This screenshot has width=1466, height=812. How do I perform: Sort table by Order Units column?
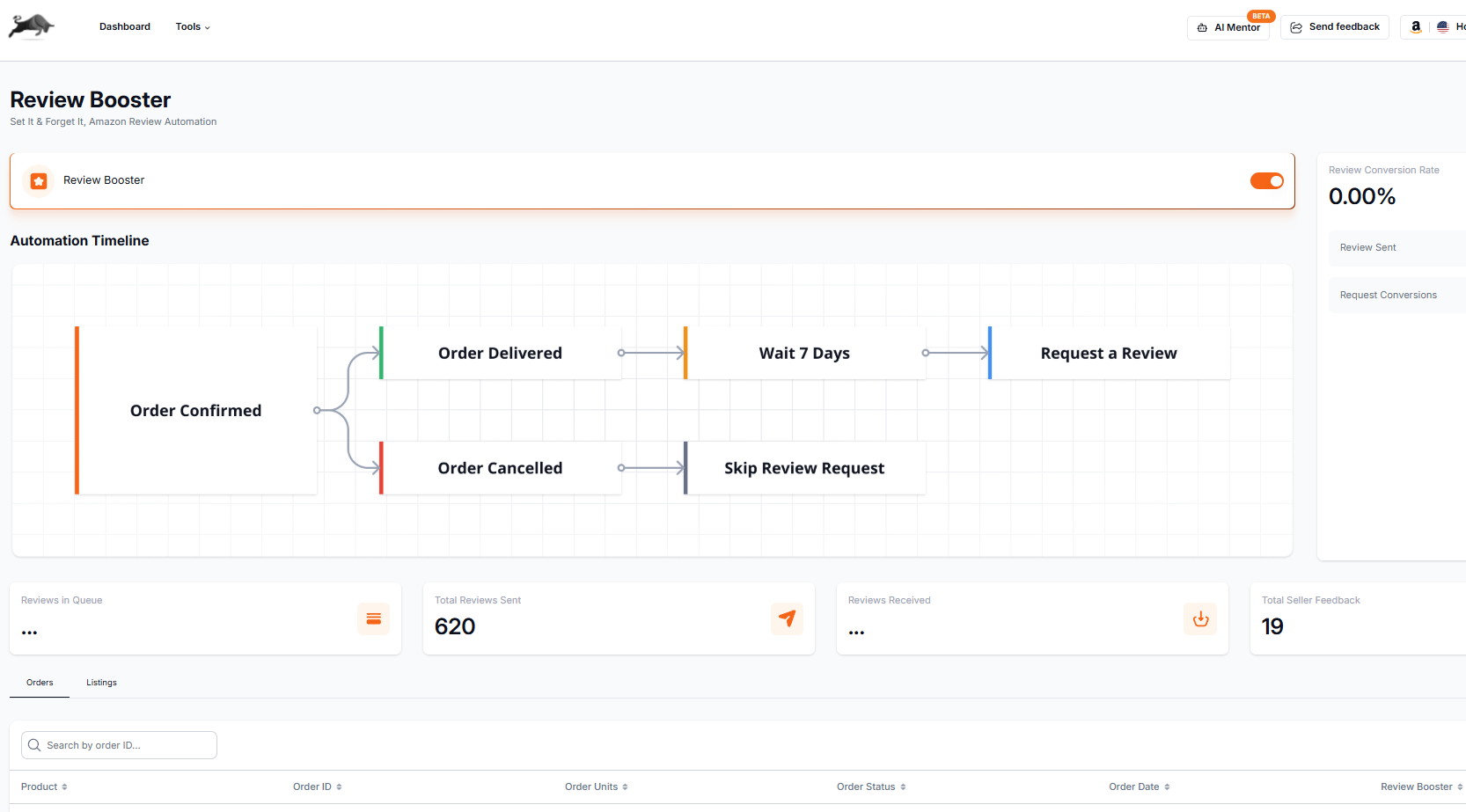[x=597, y=786]
